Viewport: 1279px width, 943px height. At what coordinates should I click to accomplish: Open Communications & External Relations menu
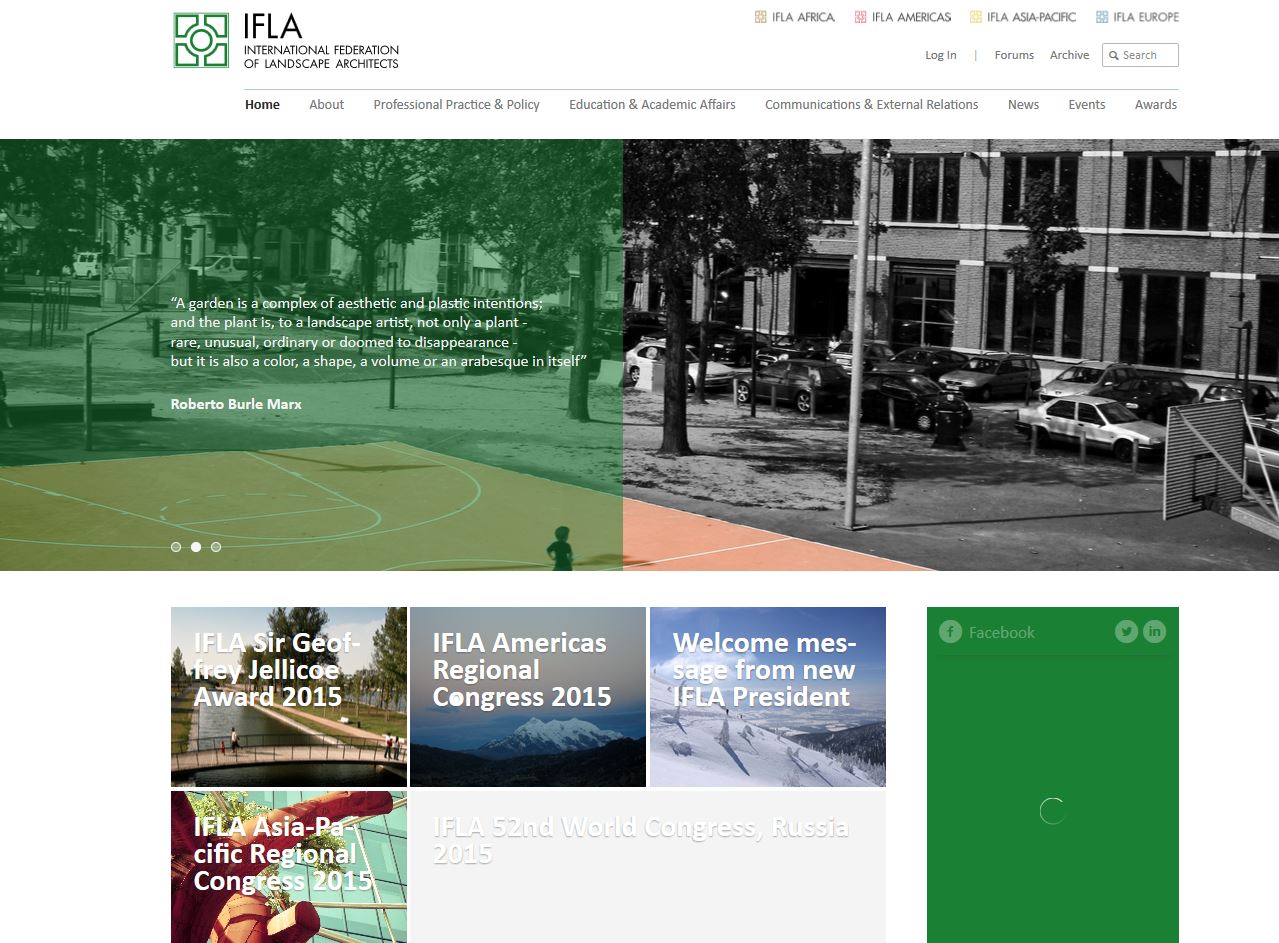coord(871,104)
